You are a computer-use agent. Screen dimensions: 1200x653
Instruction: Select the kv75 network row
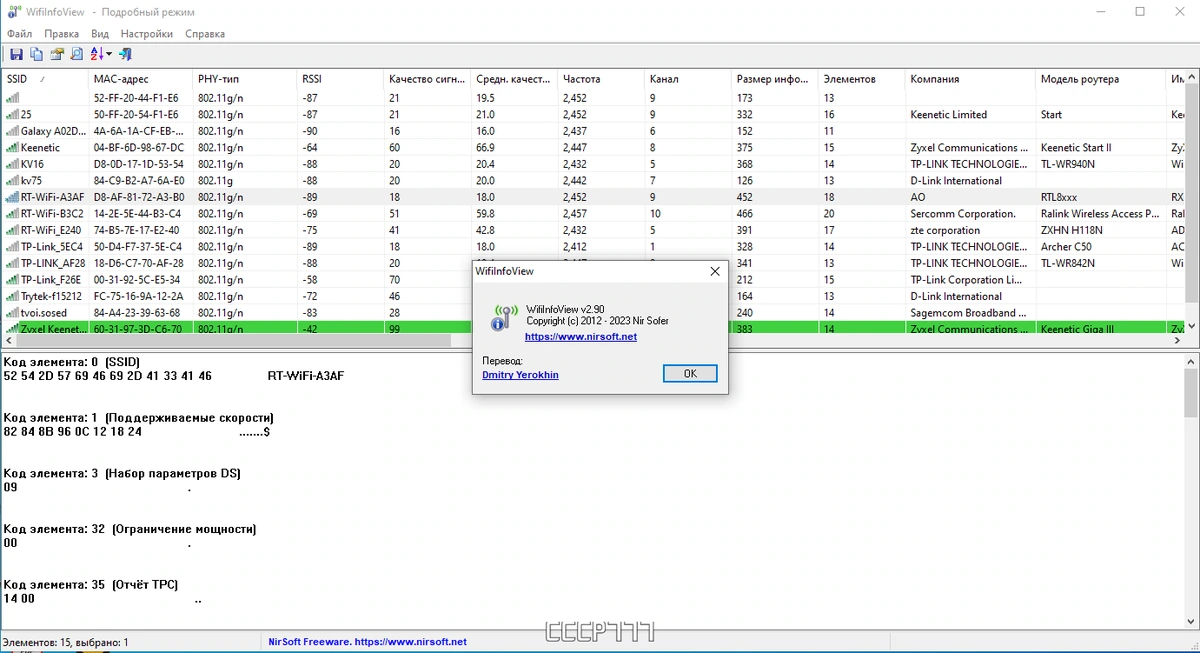click(x=594, y=180)
